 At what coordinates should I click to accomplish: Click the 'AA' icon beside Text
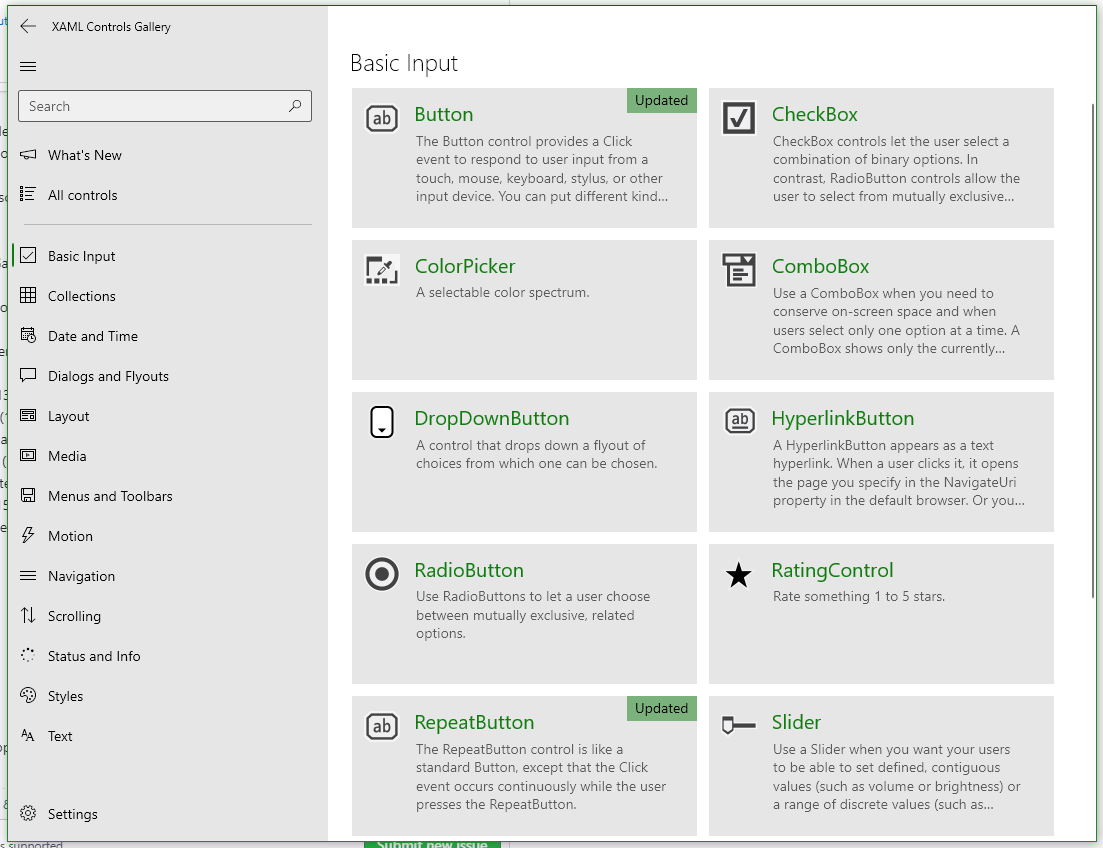[28, 736]
